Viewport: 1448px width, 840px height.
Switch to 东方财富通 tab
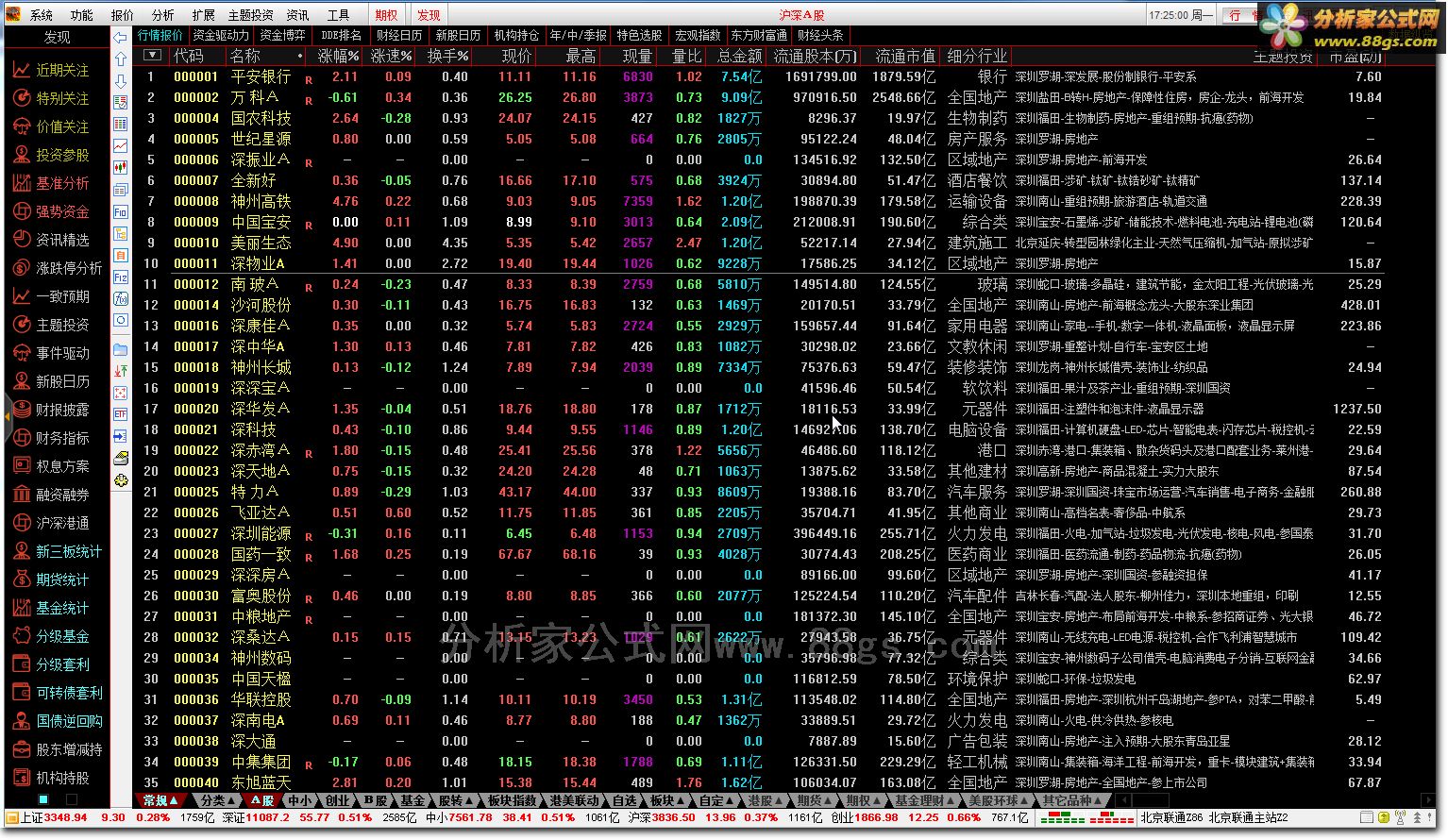[x=759, y=35]
